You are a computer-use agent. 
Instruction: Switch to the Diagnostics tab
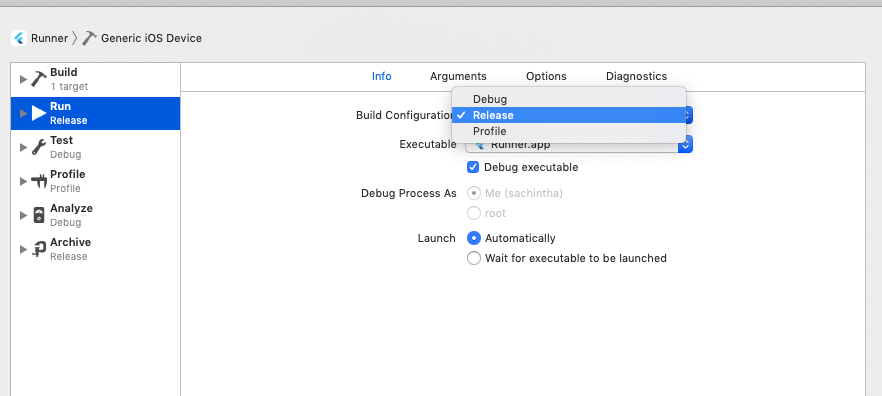point(636,76)
